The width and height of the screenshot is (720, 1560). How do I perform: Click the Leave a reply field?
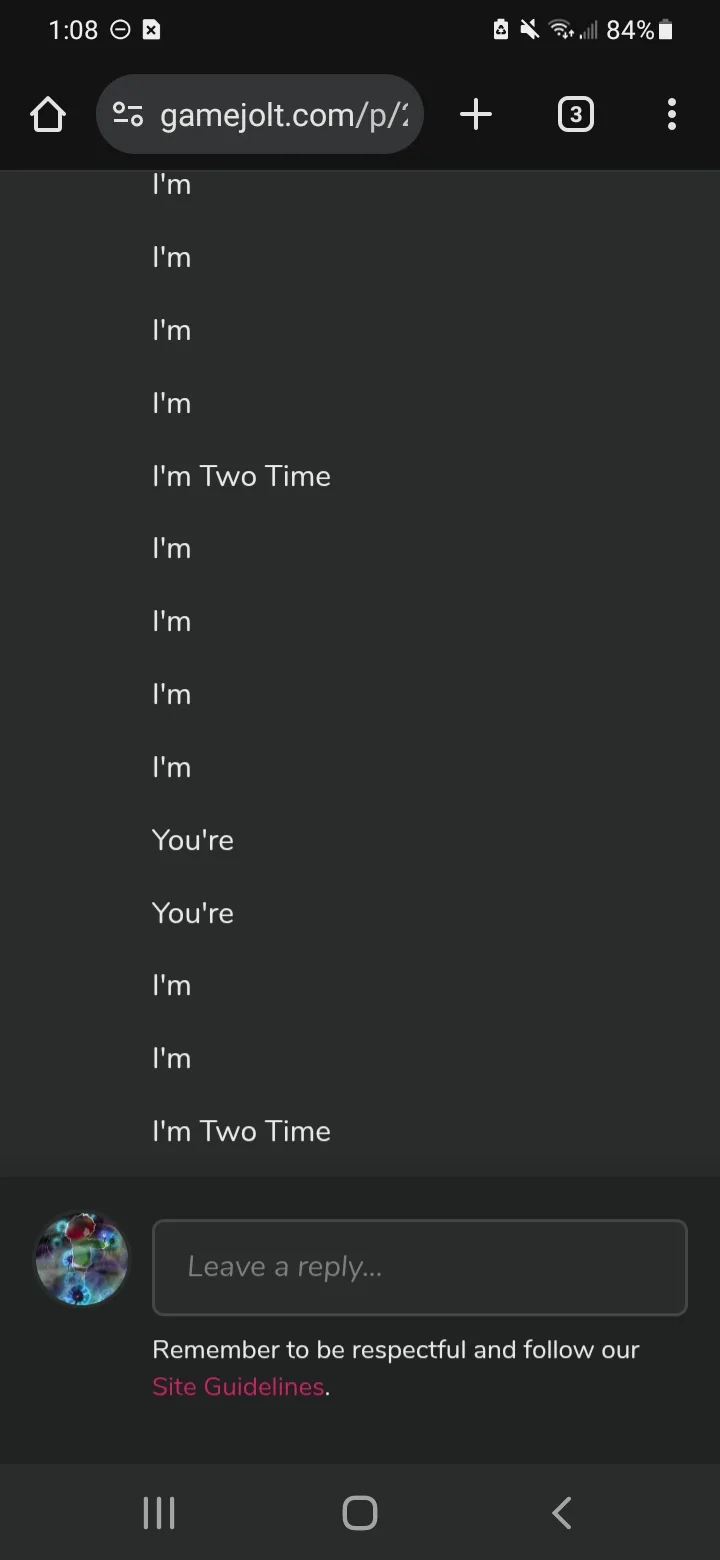pyautogui.click(x=420, y=1267)
